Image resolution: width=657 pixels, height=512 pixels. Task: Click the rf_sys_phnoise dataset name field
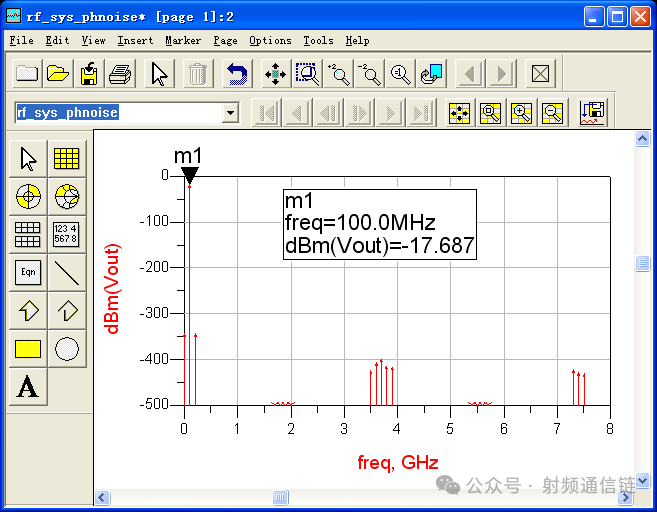click(x=119, y=112)
